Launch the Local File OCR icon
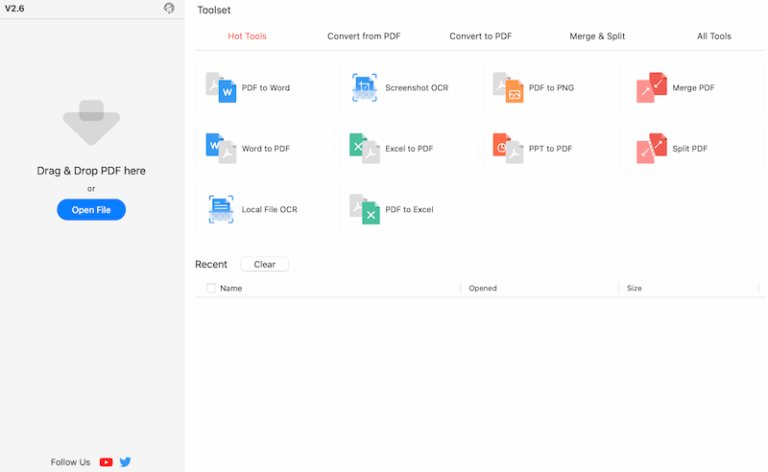 point(221,210)
